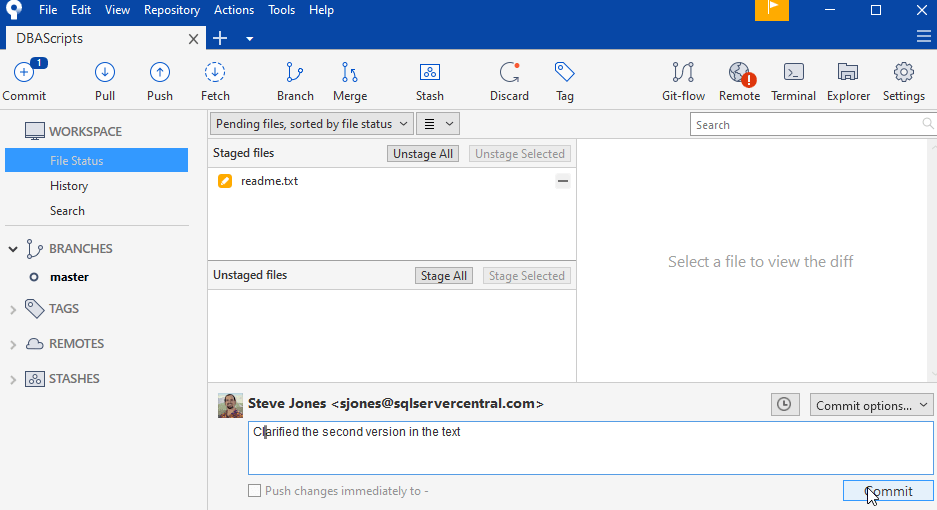Enable Push changes immediately checkbox
The width and height of the screenshot is (937, 510).
click(255, 491)
